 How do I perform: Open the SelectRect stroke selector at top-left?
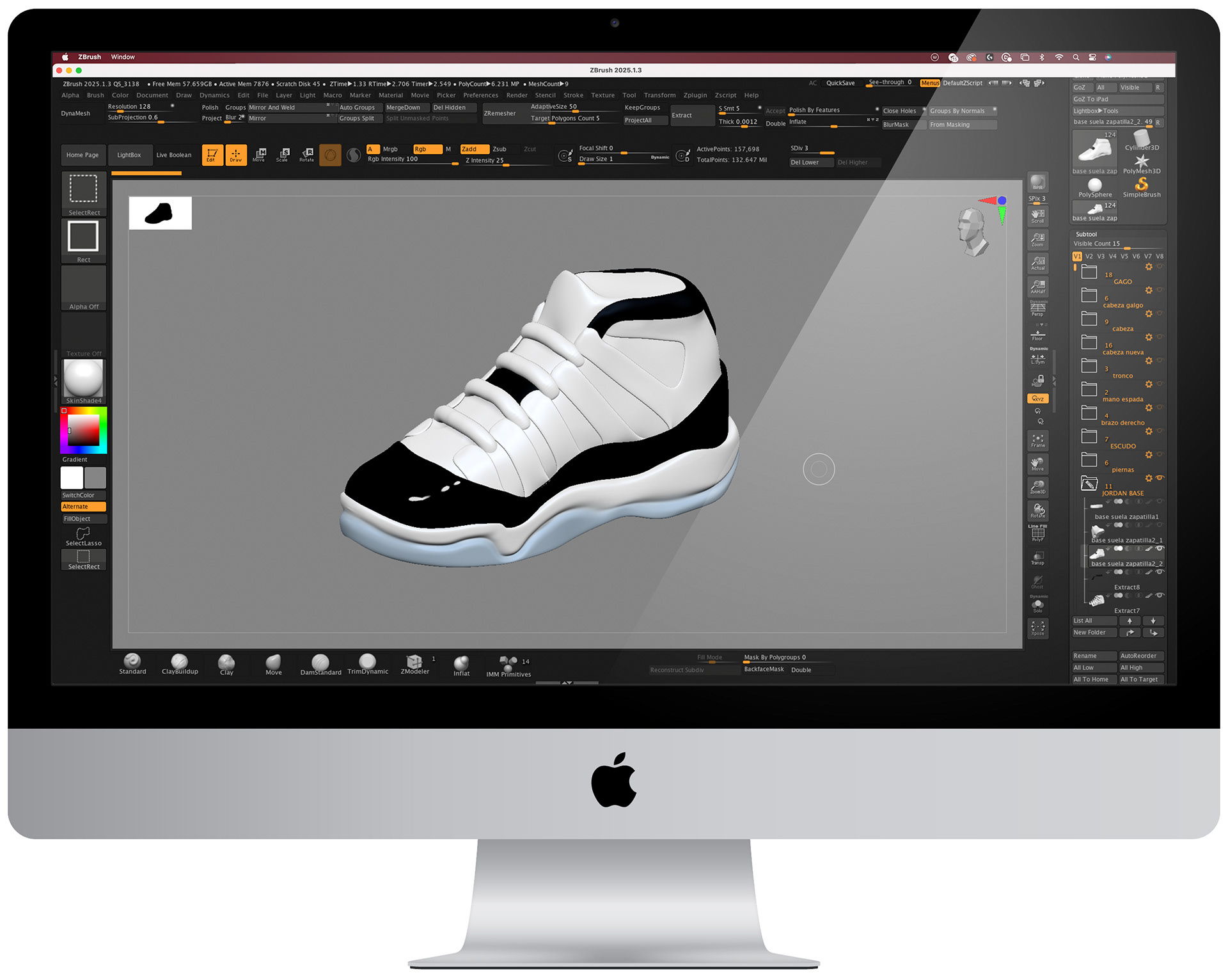tap(84, 194)
